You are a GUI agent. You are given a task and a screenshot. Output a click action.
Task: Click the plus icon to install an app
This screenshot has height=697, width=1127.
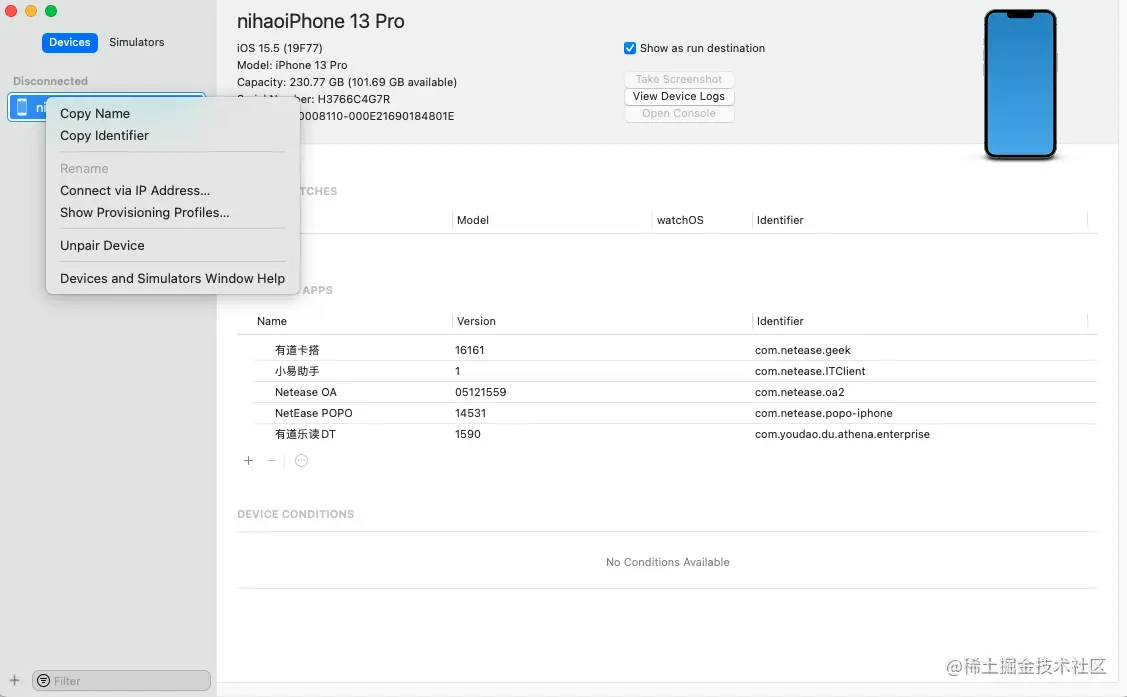pos(248,461)
